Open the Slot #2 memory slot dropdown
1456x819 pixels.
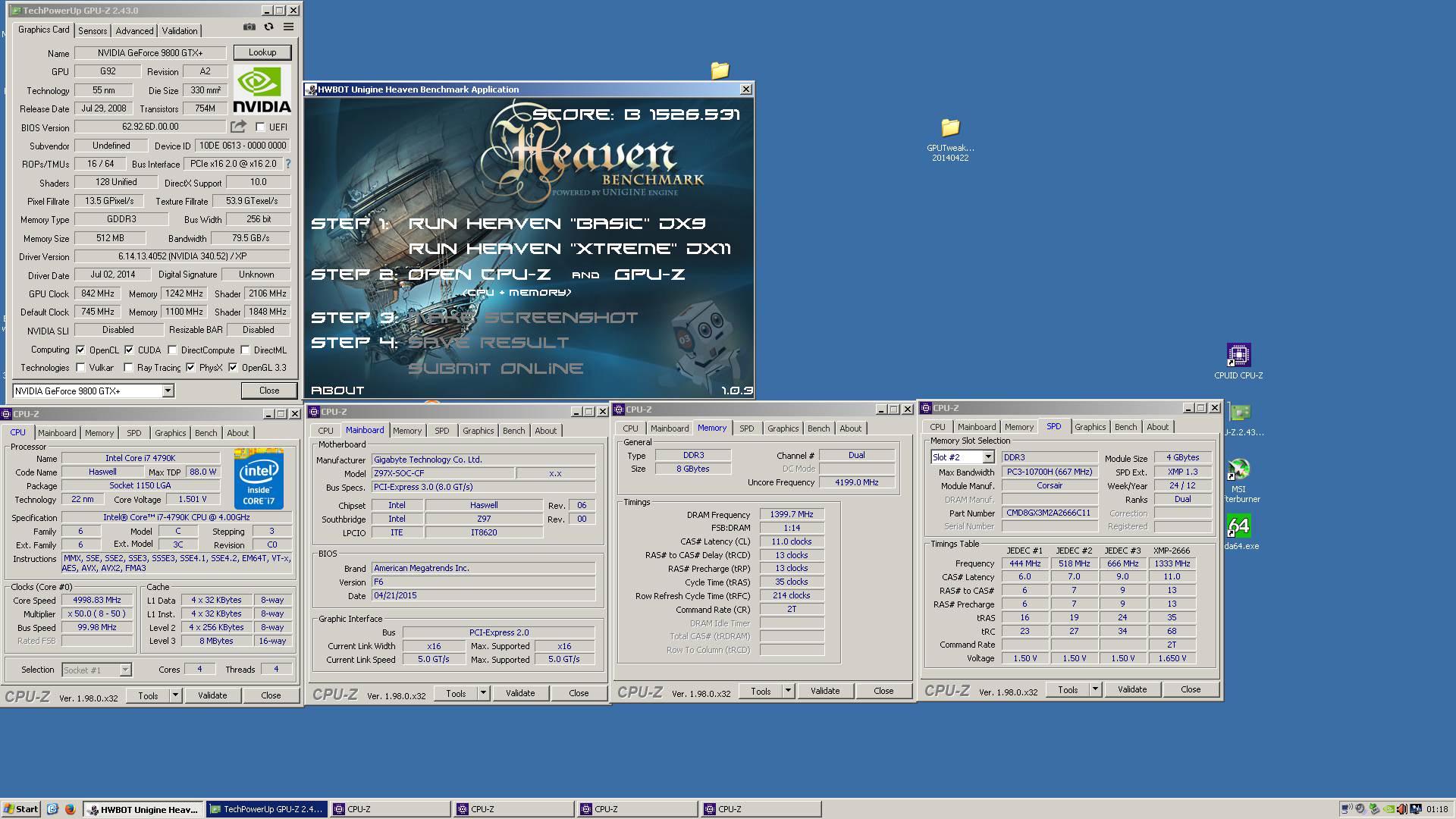tap(988, 457)
